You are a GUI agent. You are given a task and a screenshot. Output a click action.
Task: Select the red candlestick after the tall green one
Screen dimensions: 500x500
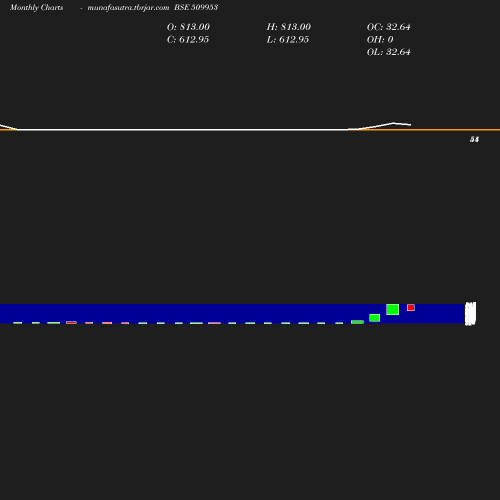click(x=411, y=307)
